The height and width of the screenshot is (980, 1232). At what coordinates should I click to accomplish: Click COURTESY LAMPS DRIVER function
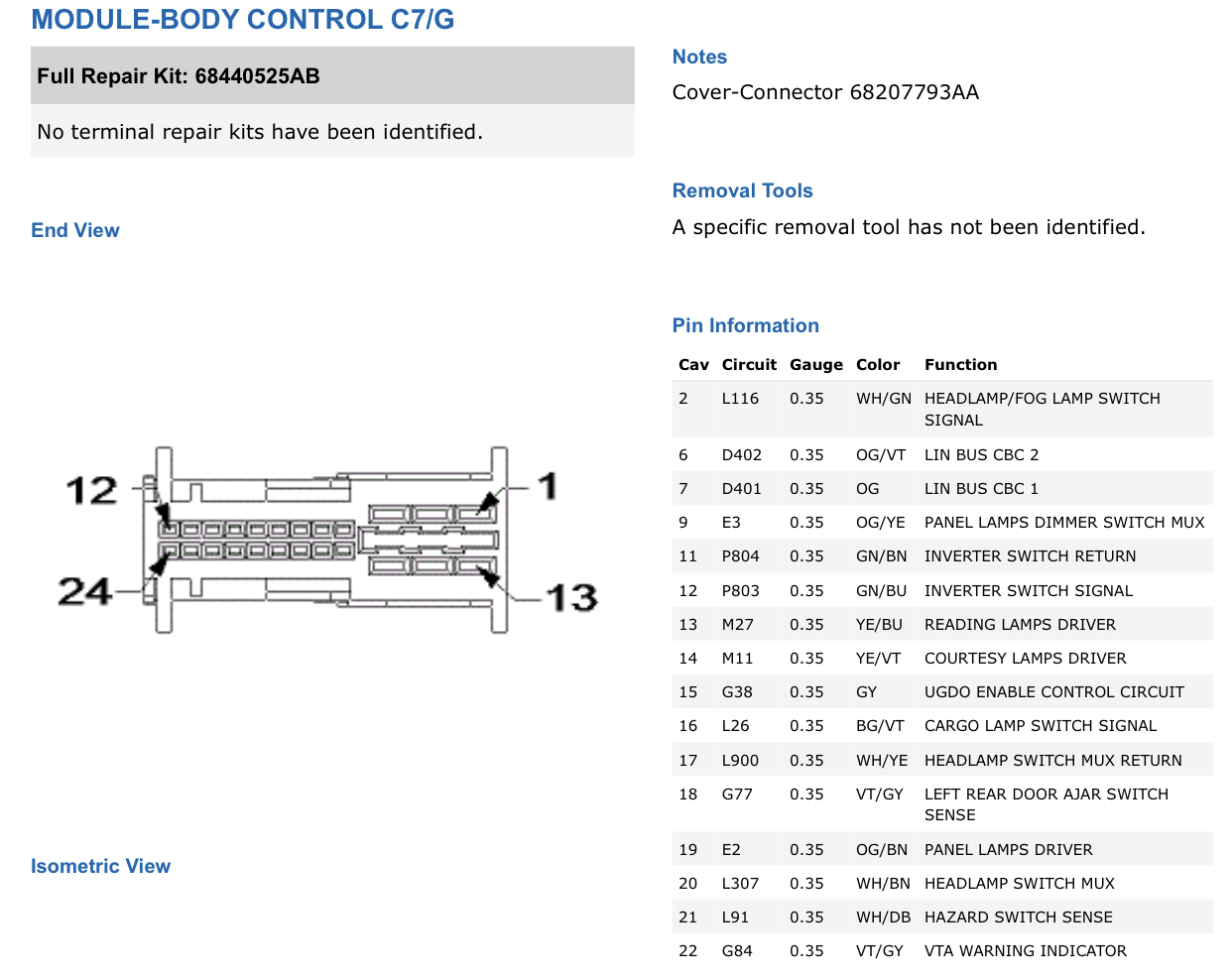(1025, 659)
